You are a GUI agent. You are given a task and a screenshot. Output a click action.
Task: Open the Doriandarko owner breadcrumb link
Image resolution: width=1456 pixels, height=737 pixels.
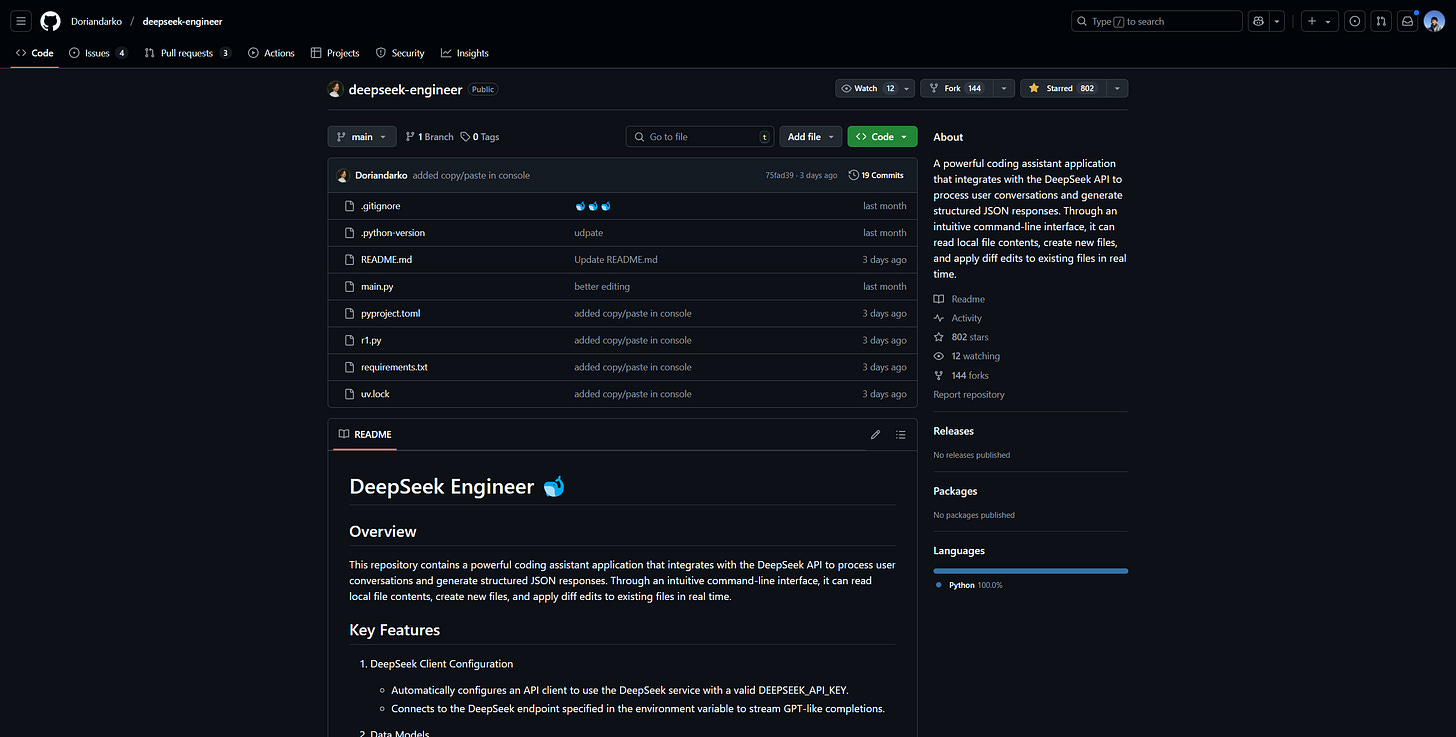(97, 21)
